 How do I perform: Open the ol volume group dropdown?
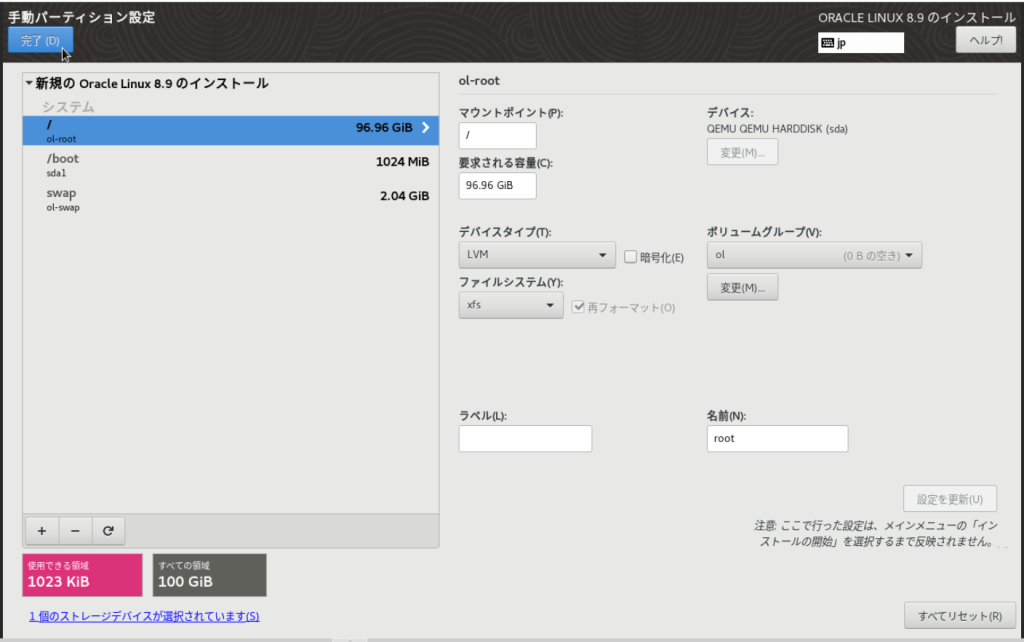(813, 255)
